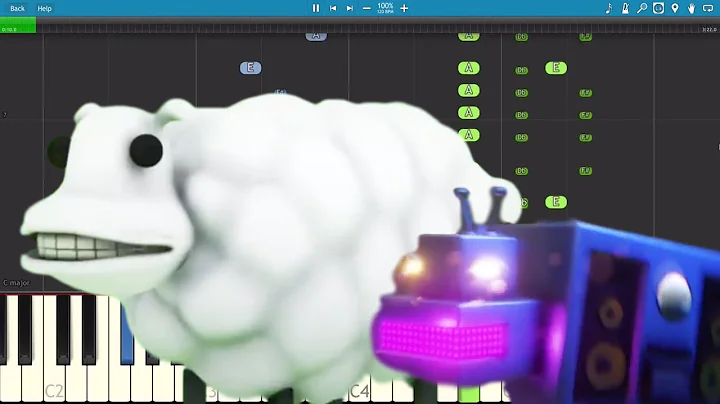Skip back with the previous button
The height and width of the screenshot is (404, 720).
[x=333, y=8]
